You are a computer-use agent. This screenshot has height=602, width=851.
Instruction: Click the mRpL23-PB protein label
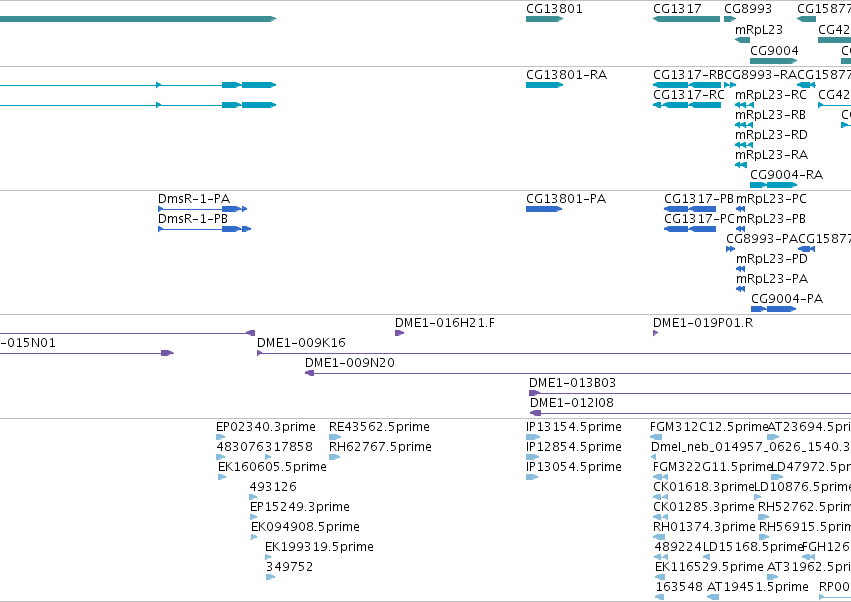click(771, 219)
